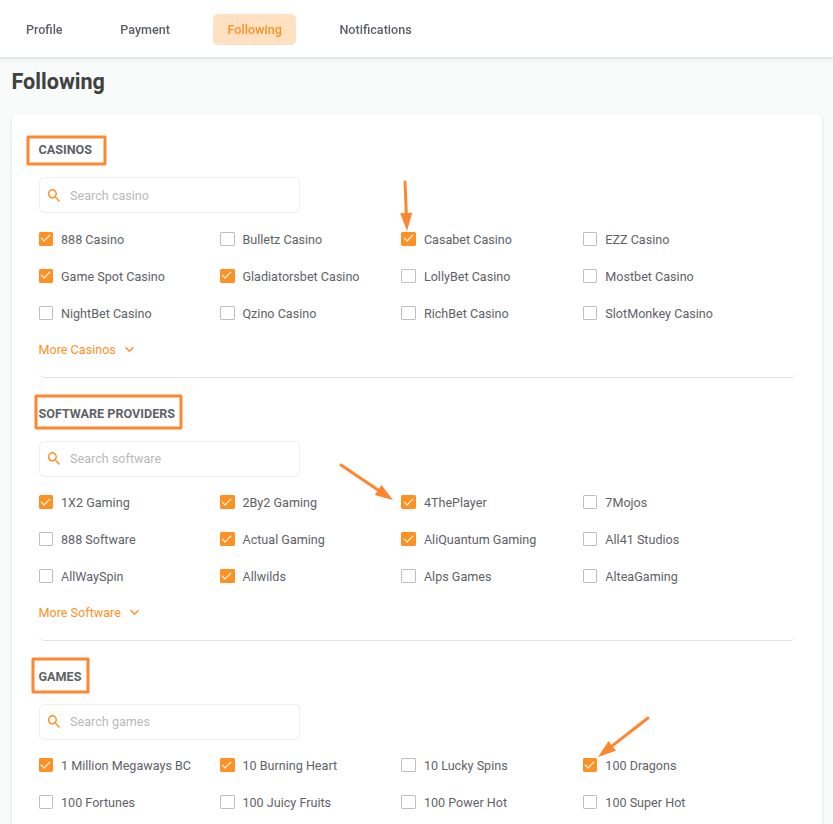The image size is (833, 824).
Task: Uncheck the 100 Dragons game
Action: tap(590, 765)
